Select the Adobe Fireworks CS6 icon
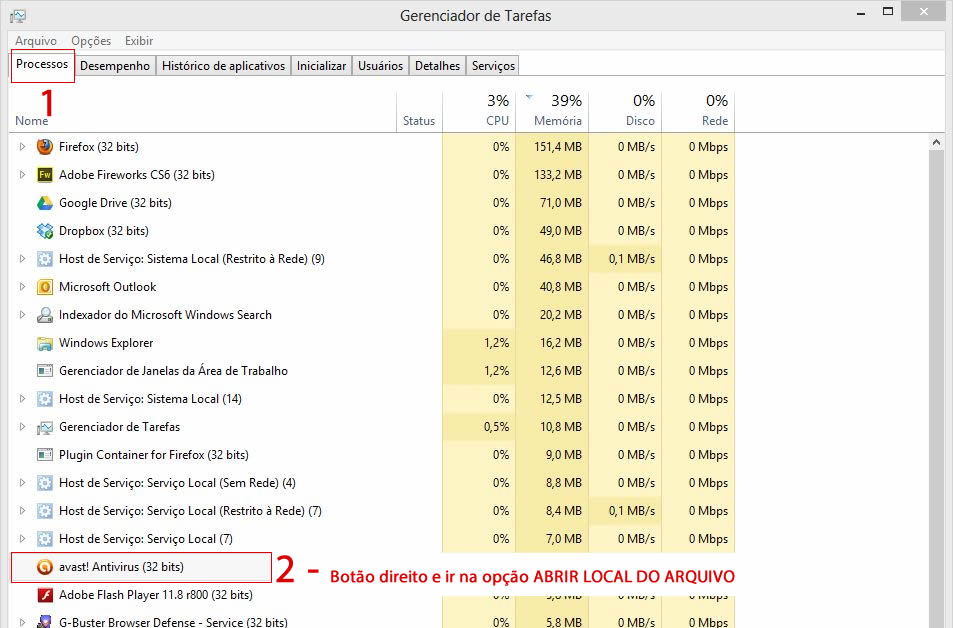Screen dimensions: 953x628 point(44,175)
